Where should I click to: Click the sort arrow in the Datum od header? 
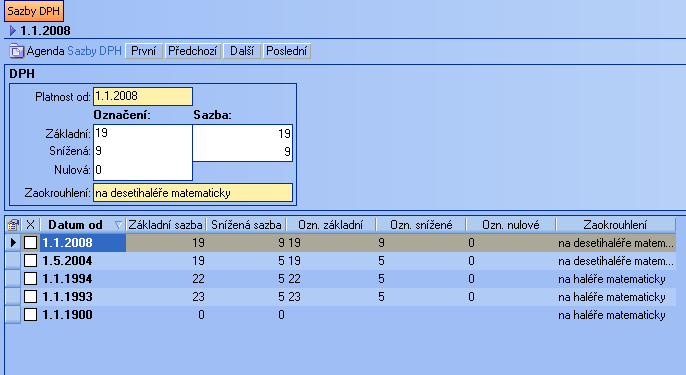118,225
